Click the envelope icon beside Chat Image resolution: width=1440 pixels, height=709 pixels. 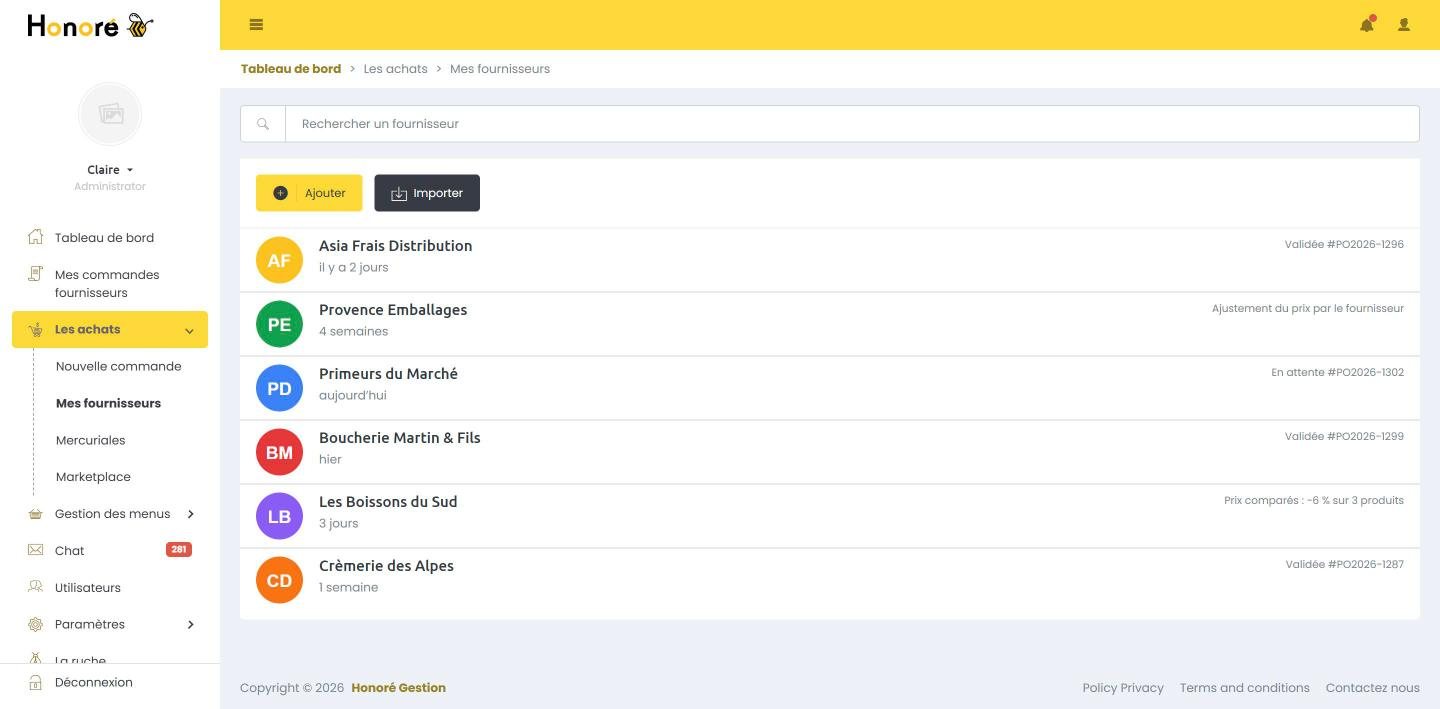coord(36,550)
